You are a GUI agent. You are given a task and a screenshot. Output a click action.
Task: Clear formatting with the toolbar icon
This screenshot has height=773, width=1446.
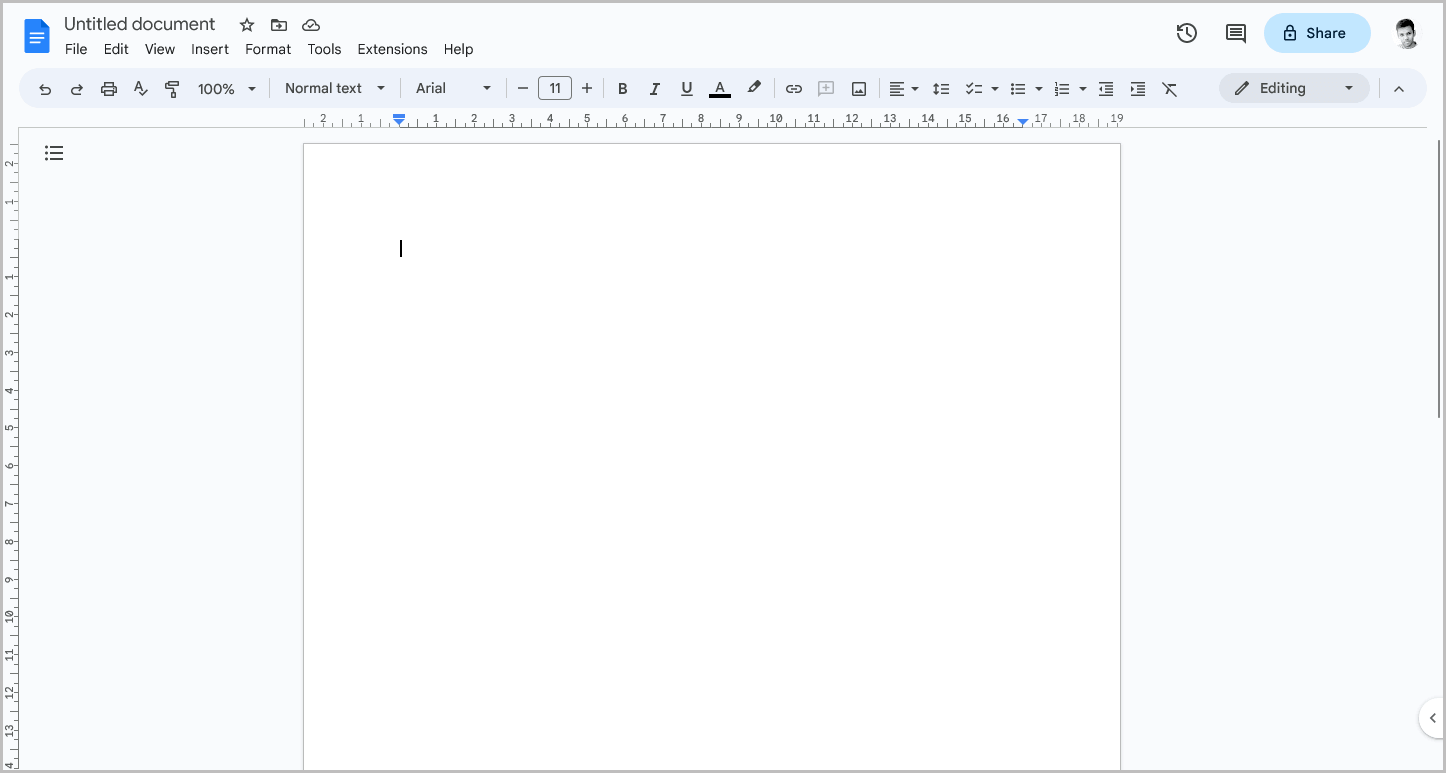[x=1170, y=88]
